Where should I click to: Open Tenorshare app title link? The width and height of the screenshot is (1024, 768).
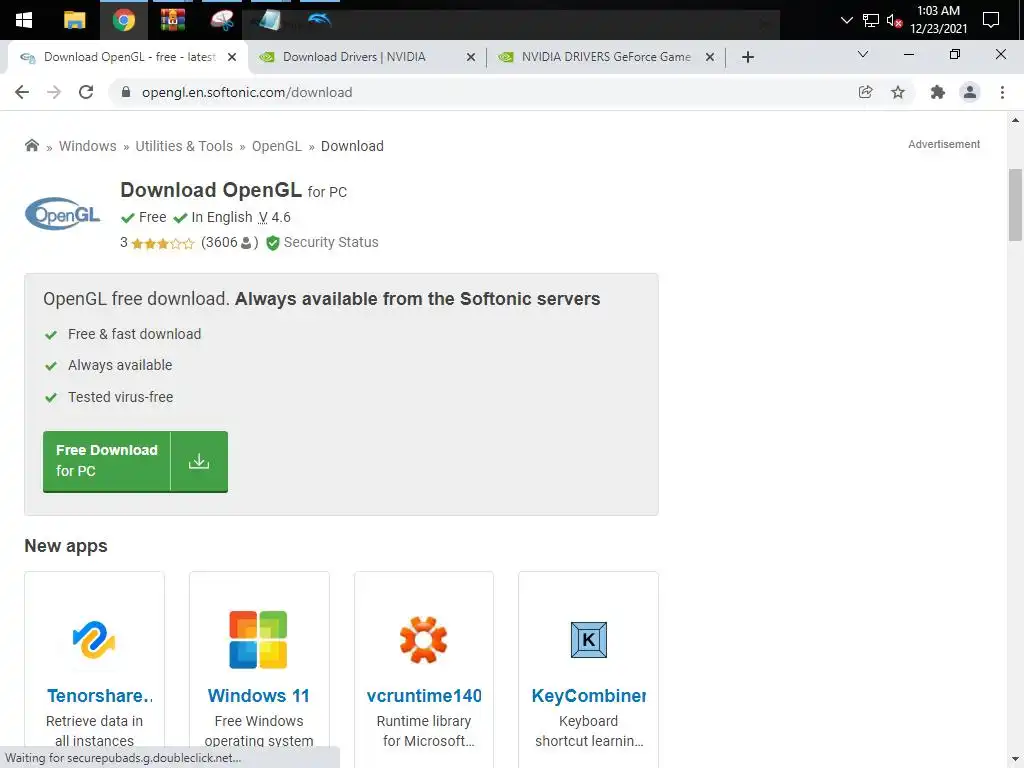click(100, 696)
